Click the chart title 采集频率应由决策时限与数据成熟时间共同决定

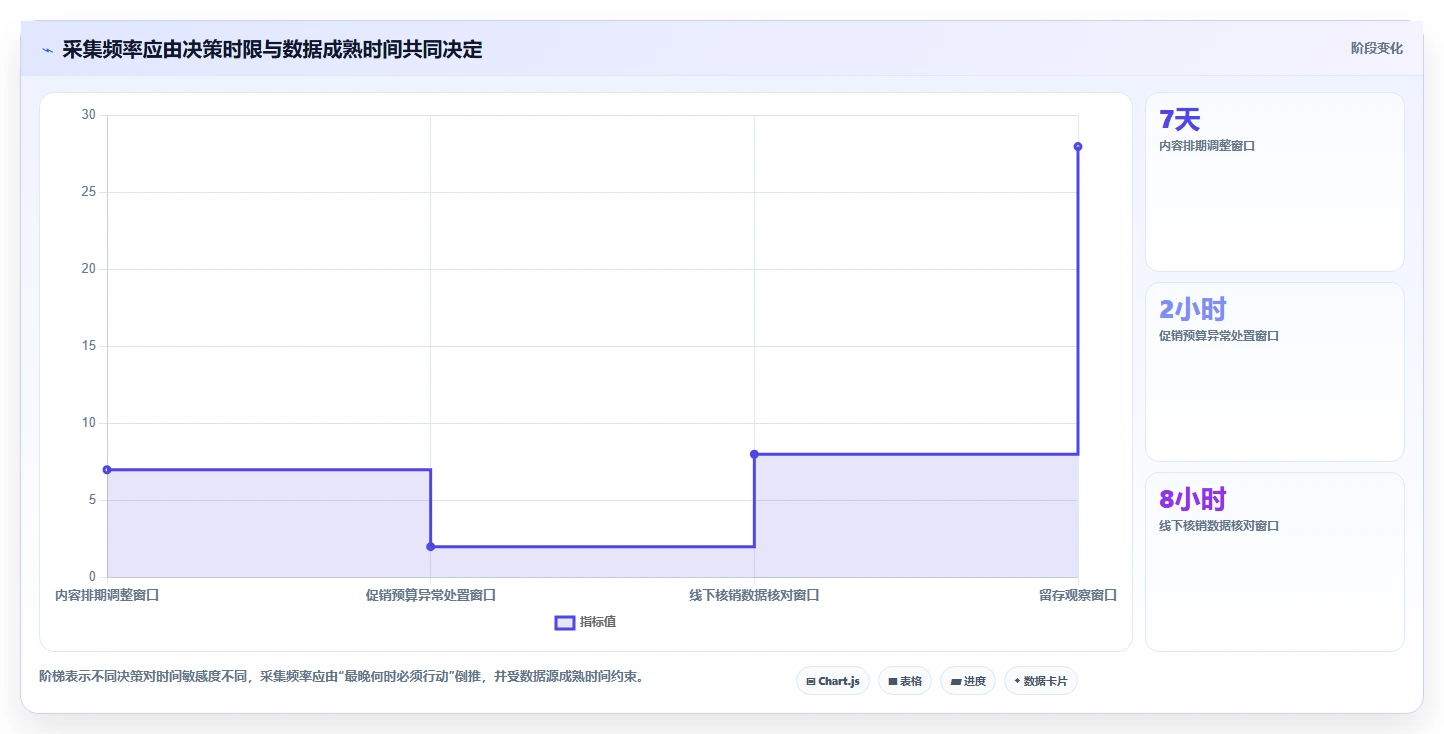(x=272, y=50)
